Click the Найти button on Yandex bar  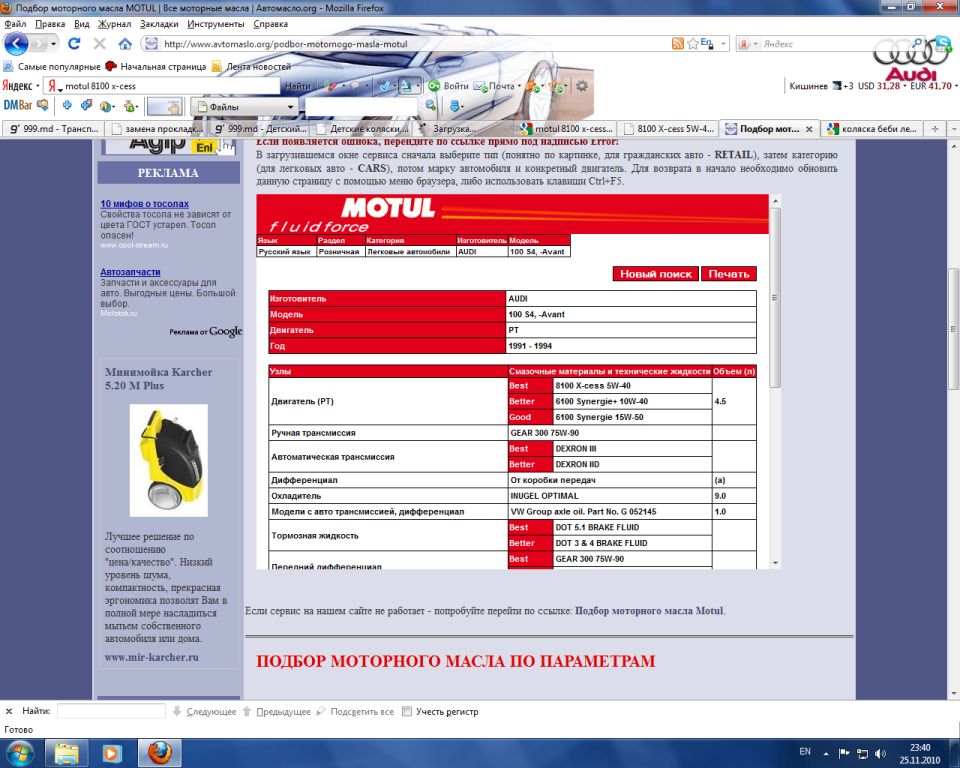click(x=298, y=86)
